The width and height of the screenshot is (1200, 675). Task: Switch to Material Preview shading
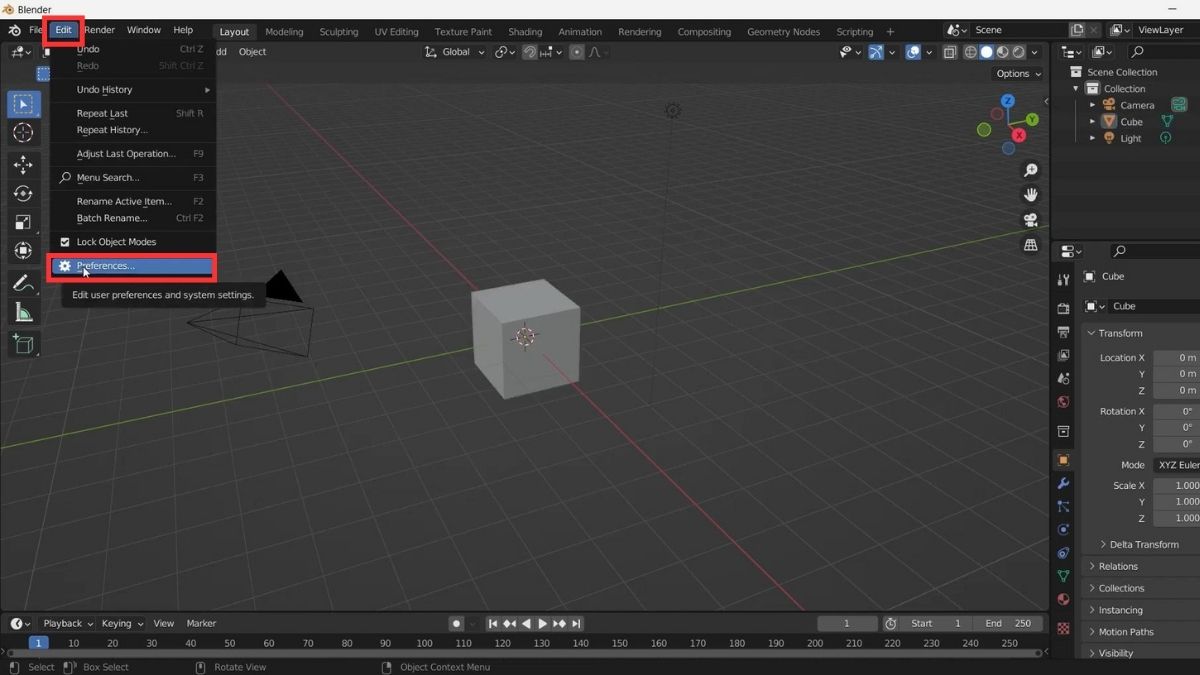tap(1002, 52)
